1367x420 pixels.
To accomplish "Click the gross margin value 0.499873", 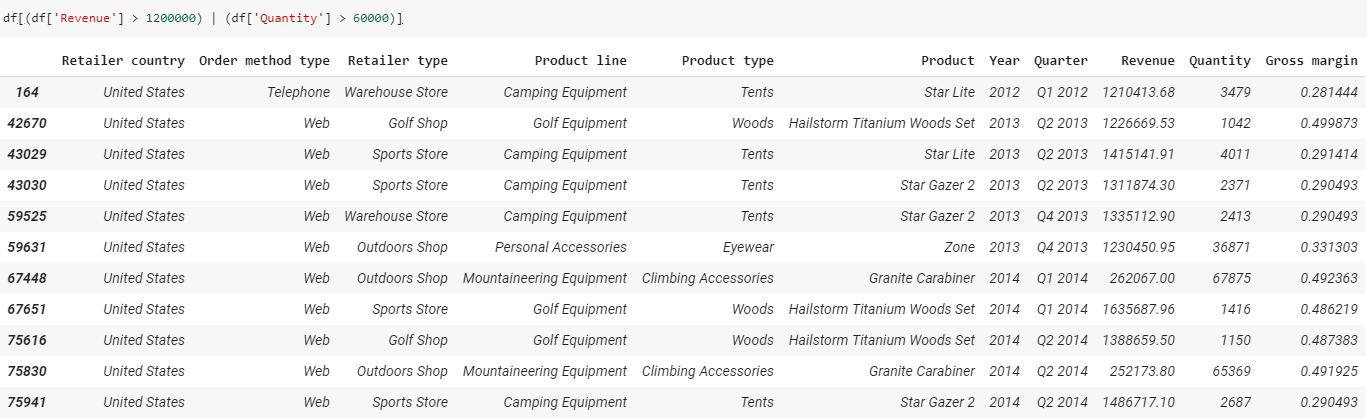I will pyautogui.click(x=1329, y=123).
